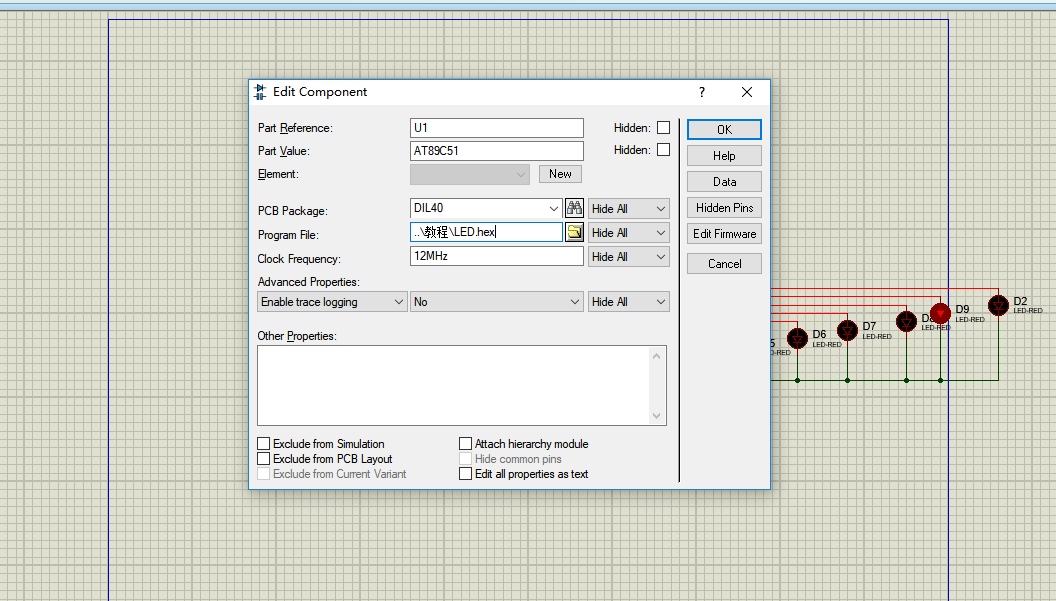Toggle Hidden checkbox for Part Value
Screen dimensions: 1056x601
(x=663, y=150)
